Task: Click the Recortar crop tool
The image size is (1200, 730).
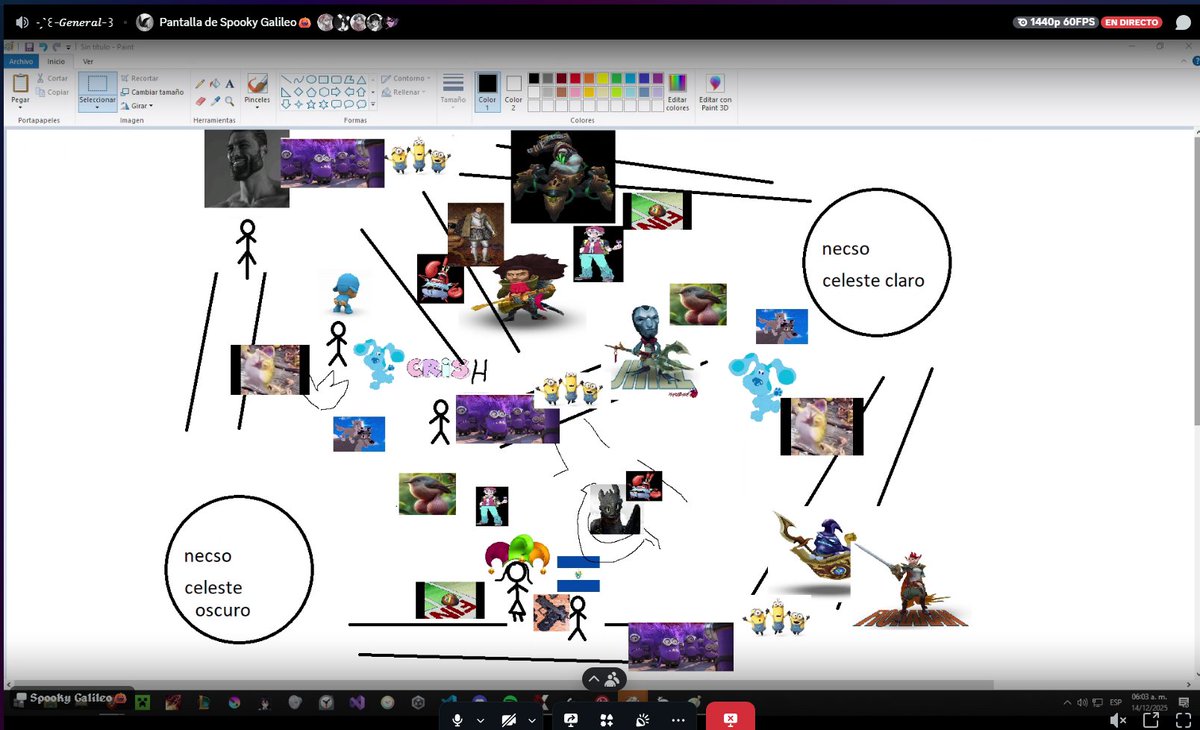Action: point(125,78)
